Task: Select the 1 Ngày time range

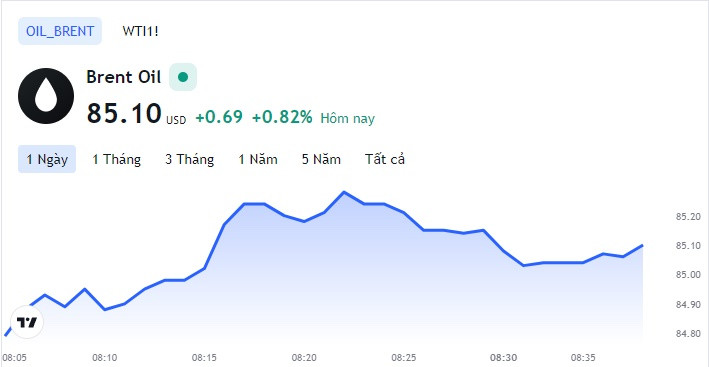Action: 47,159
